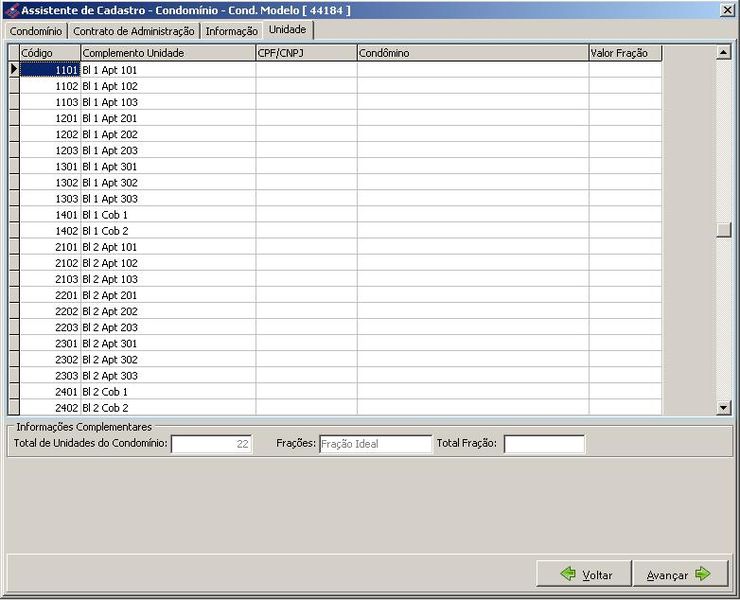This screenshot has height=600, width=740.
Task: Click the Total Fração input field
Action: pos(544,444)
